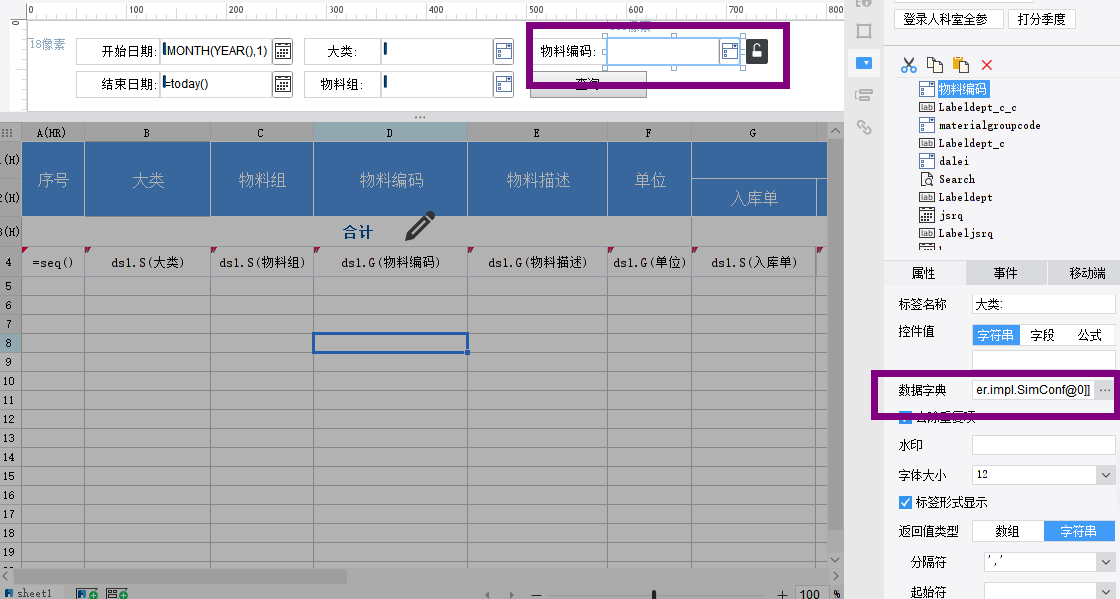
Task: Click the 开始日期 formula input
Action: click(216, 51)
